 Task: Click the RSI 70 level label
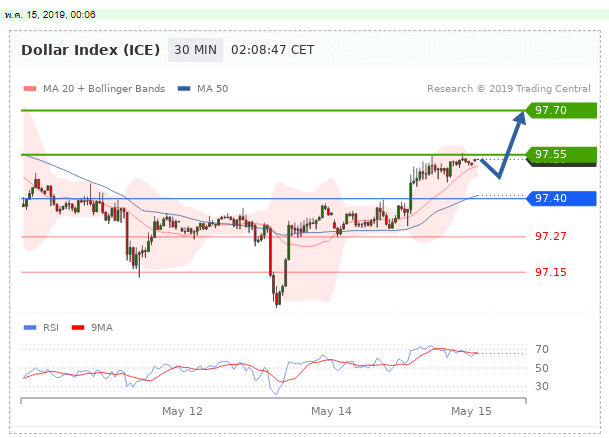click(542, 349)
